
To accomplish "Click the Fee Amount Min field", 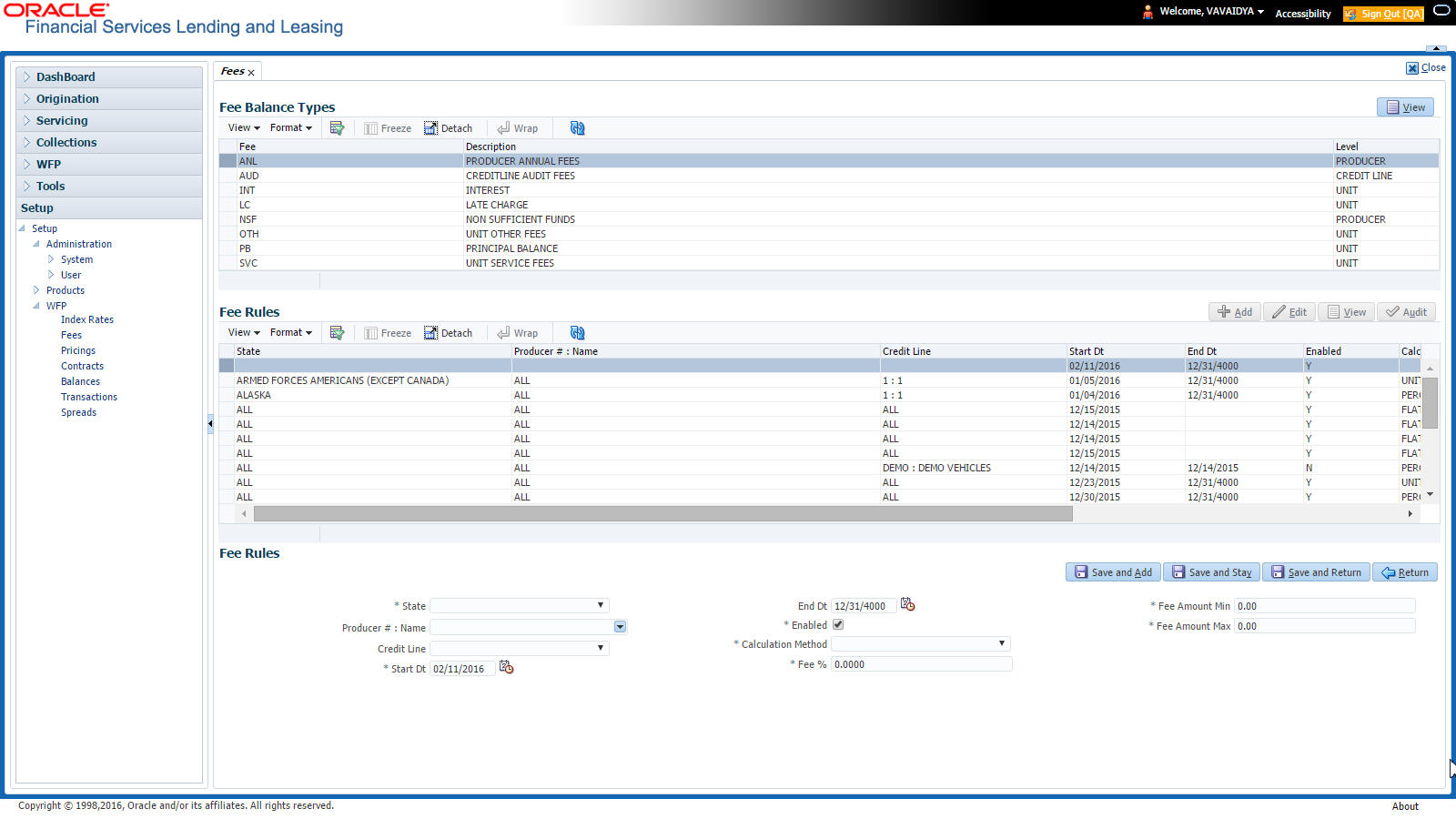I will (1325, 606).
